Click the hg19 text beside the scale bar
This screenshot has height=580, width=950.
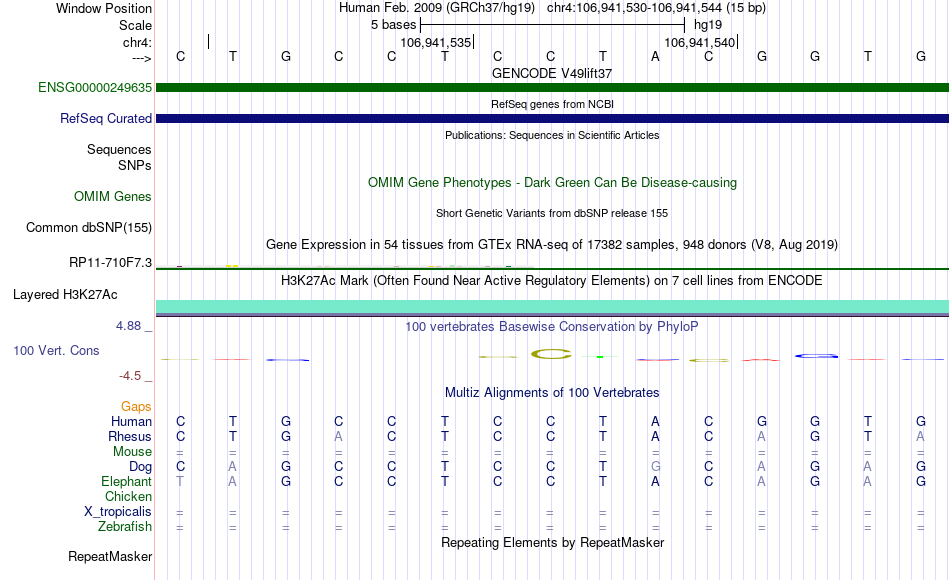click(x=708, y=25)
